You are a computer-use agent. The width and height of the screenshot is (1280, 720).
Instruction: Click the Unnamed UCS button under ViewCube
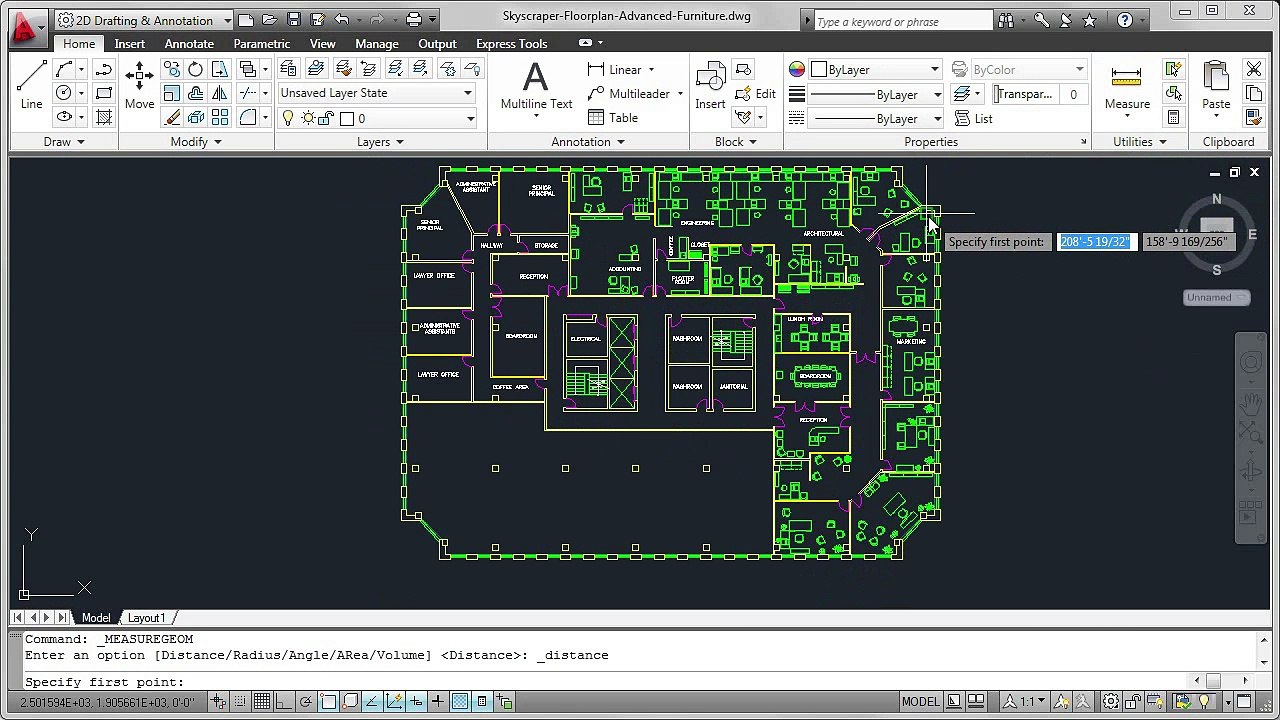point(1216,297)
